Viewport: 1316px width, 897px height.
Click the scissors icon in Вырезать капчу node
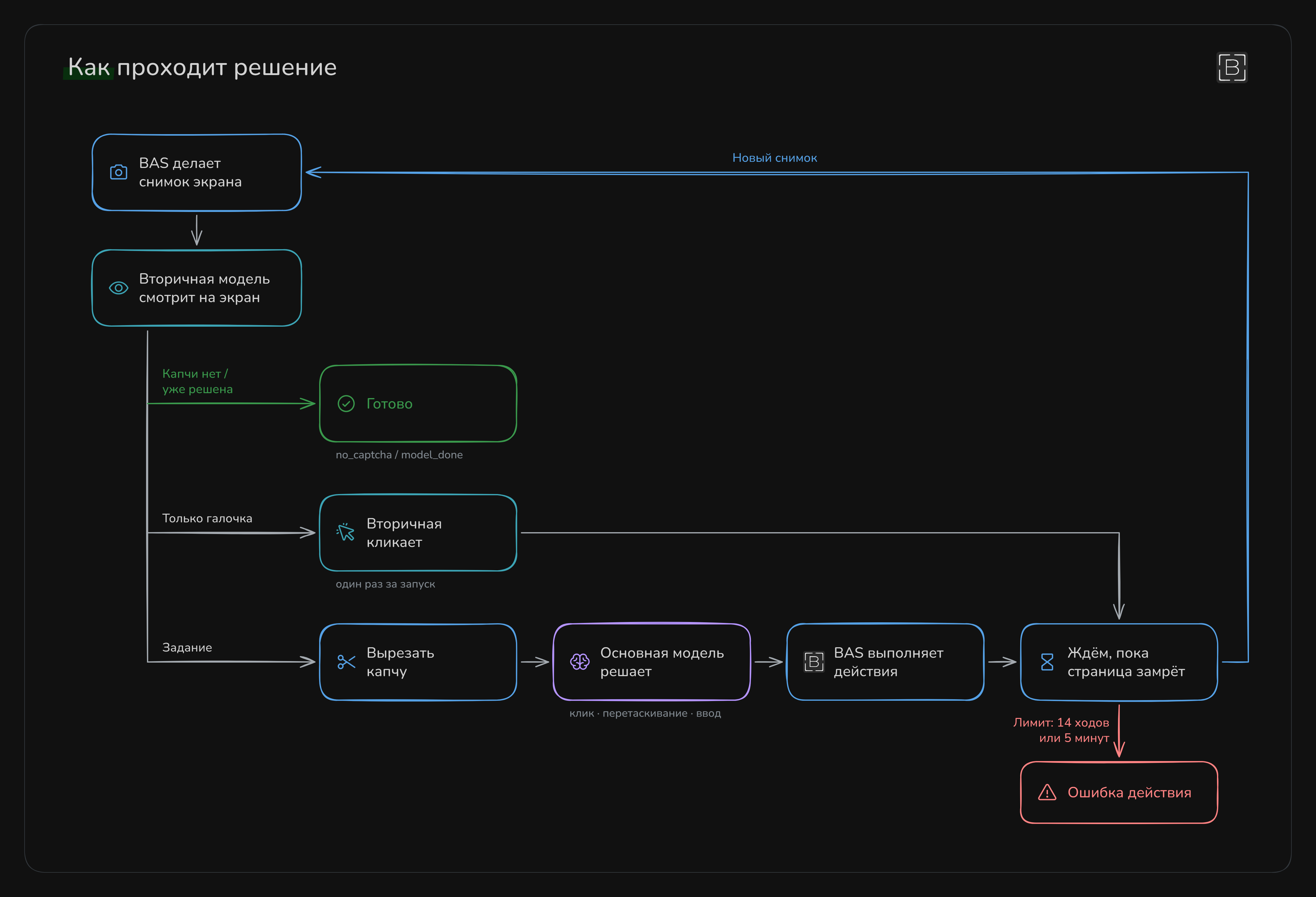point(346,662)
